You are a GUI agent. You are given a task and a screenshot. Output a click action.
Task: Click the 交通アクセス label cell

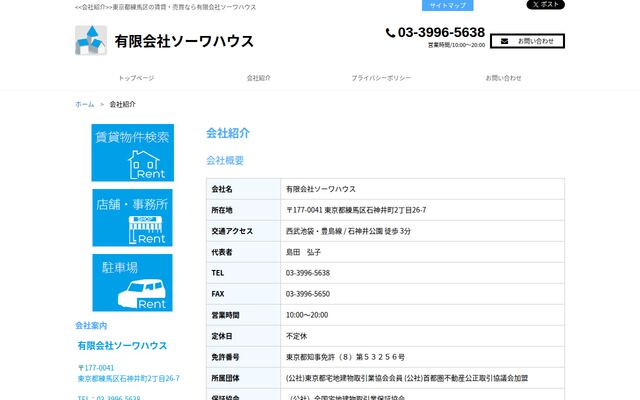(244, 231)
